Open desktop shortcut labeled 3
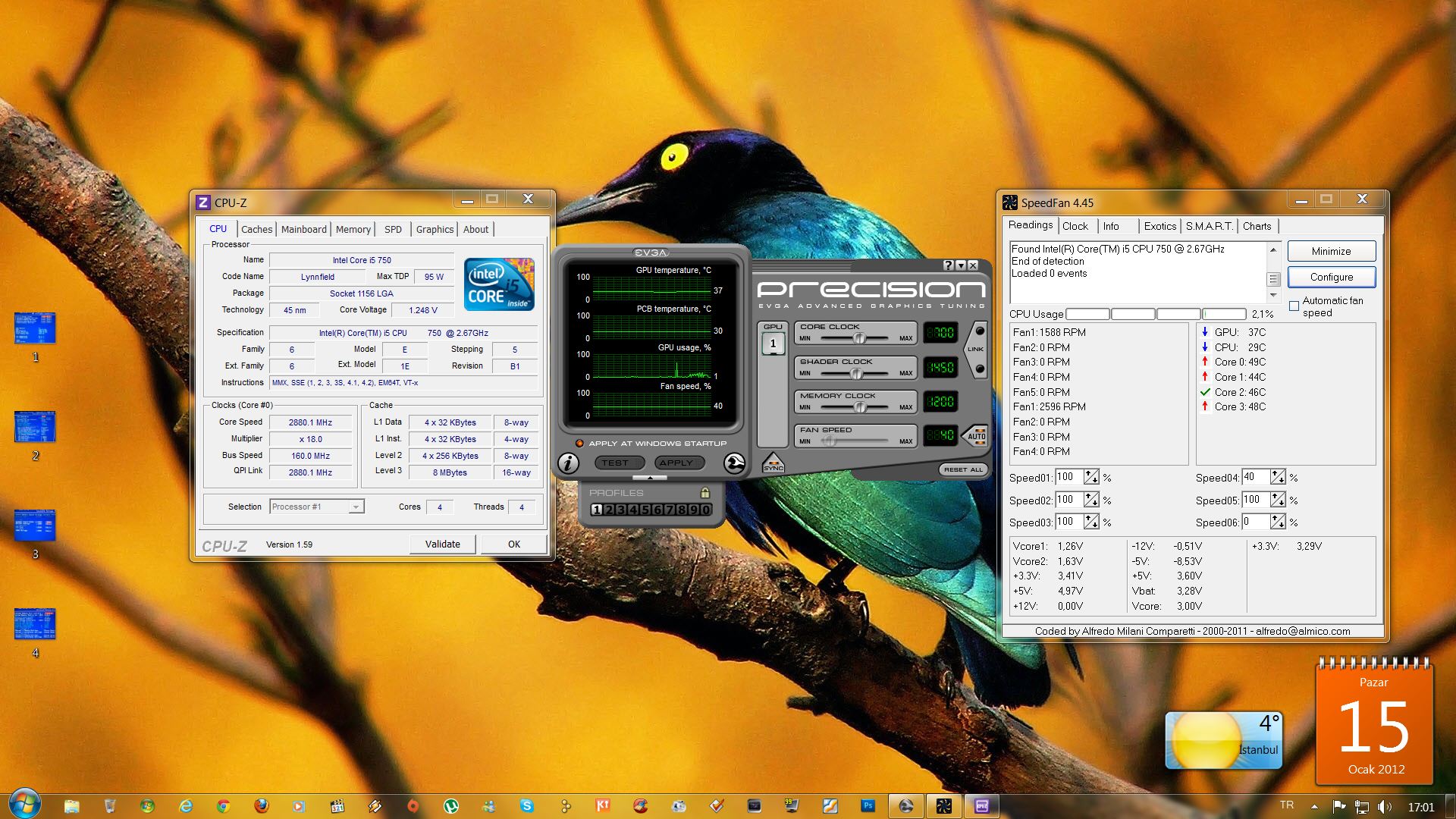Image resolution: width=1456 pixels, height=819 pixels. pos(35,534)
